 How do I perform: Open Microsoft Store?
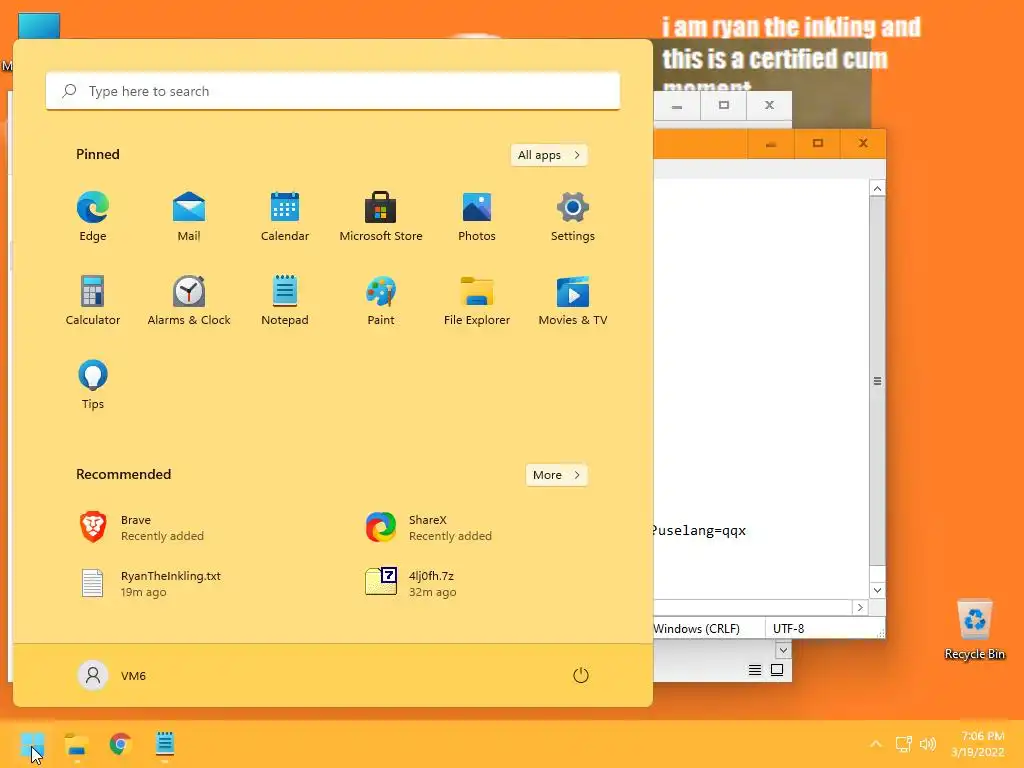coord(381,217)
